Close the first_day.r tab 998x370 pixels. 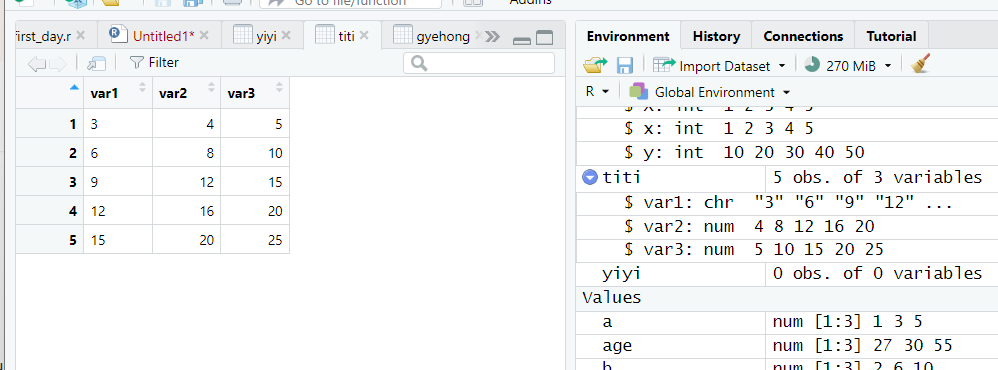[80, 36]
